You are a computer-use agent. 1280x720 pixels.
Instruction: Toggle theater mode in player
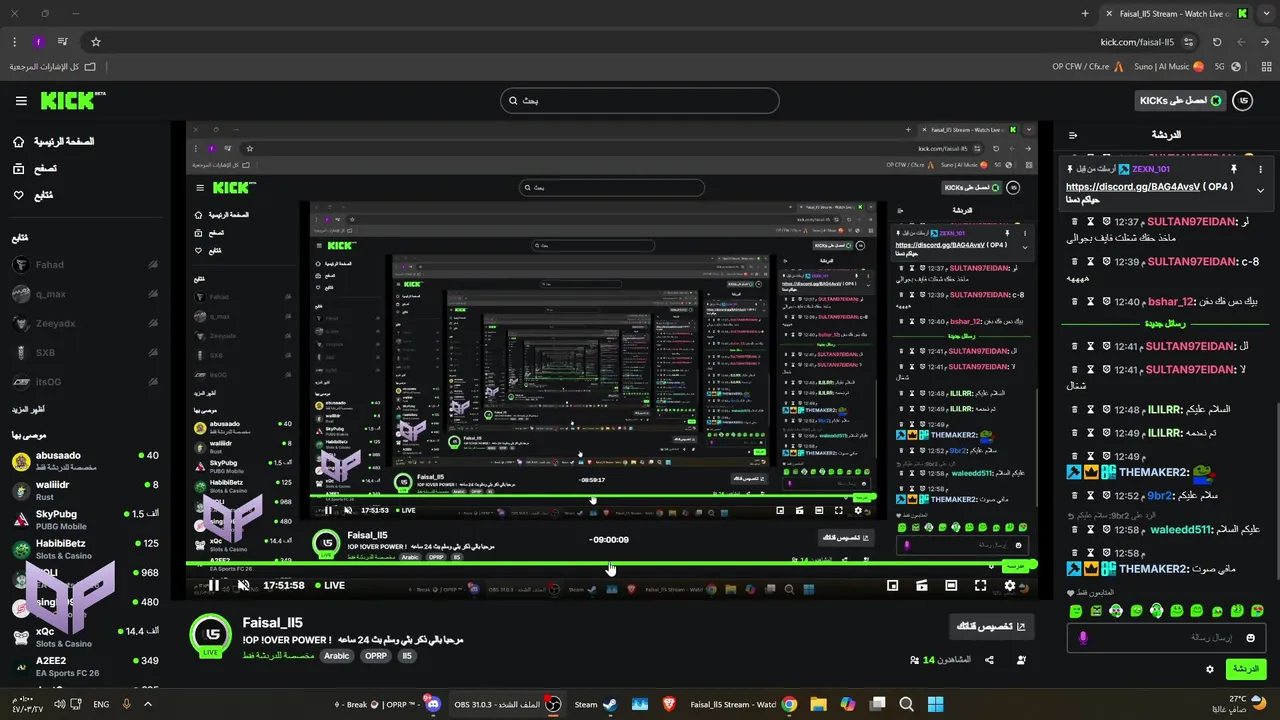coord(951,586)
